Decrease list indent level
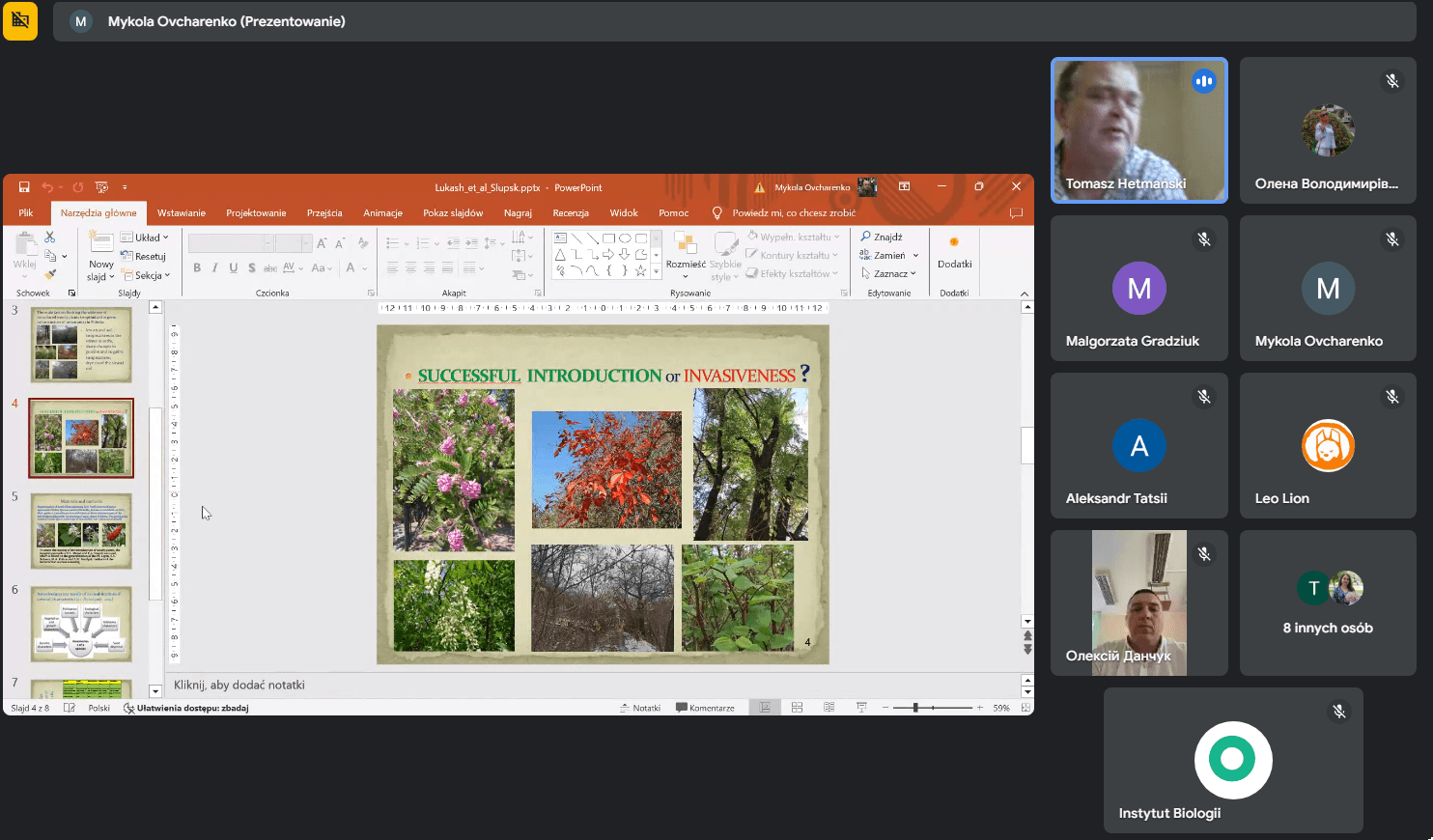 [453, 243]
